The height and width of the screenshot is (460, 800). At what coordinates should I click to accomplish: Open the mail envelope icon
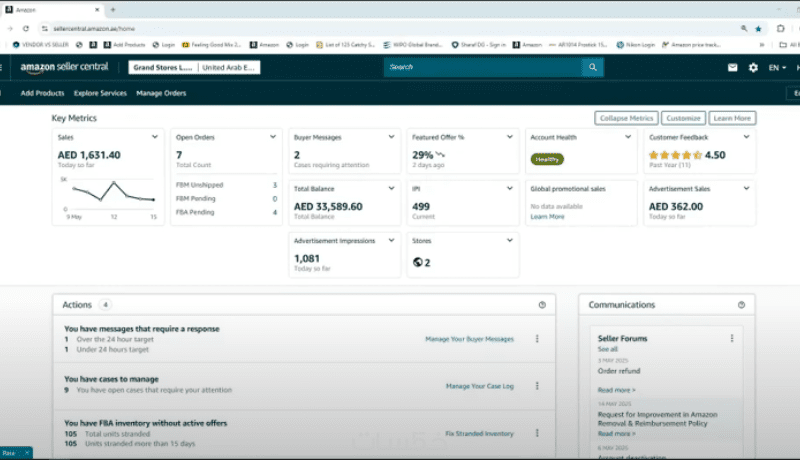732,67
